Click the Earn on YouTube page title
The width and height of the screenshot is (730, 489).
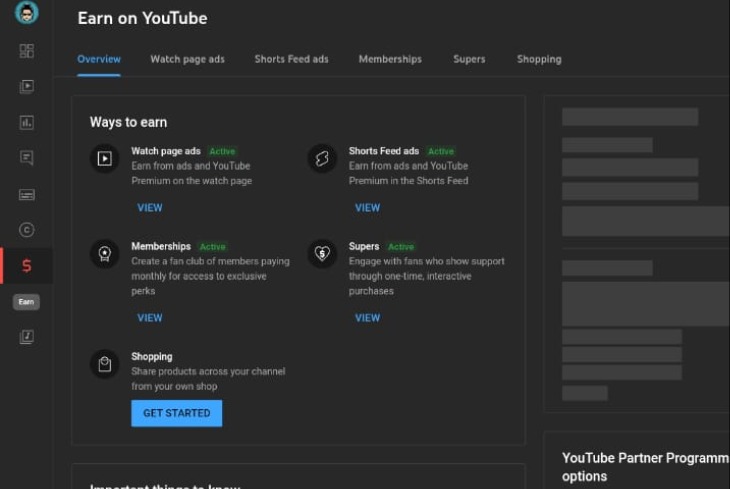(142, 18)
